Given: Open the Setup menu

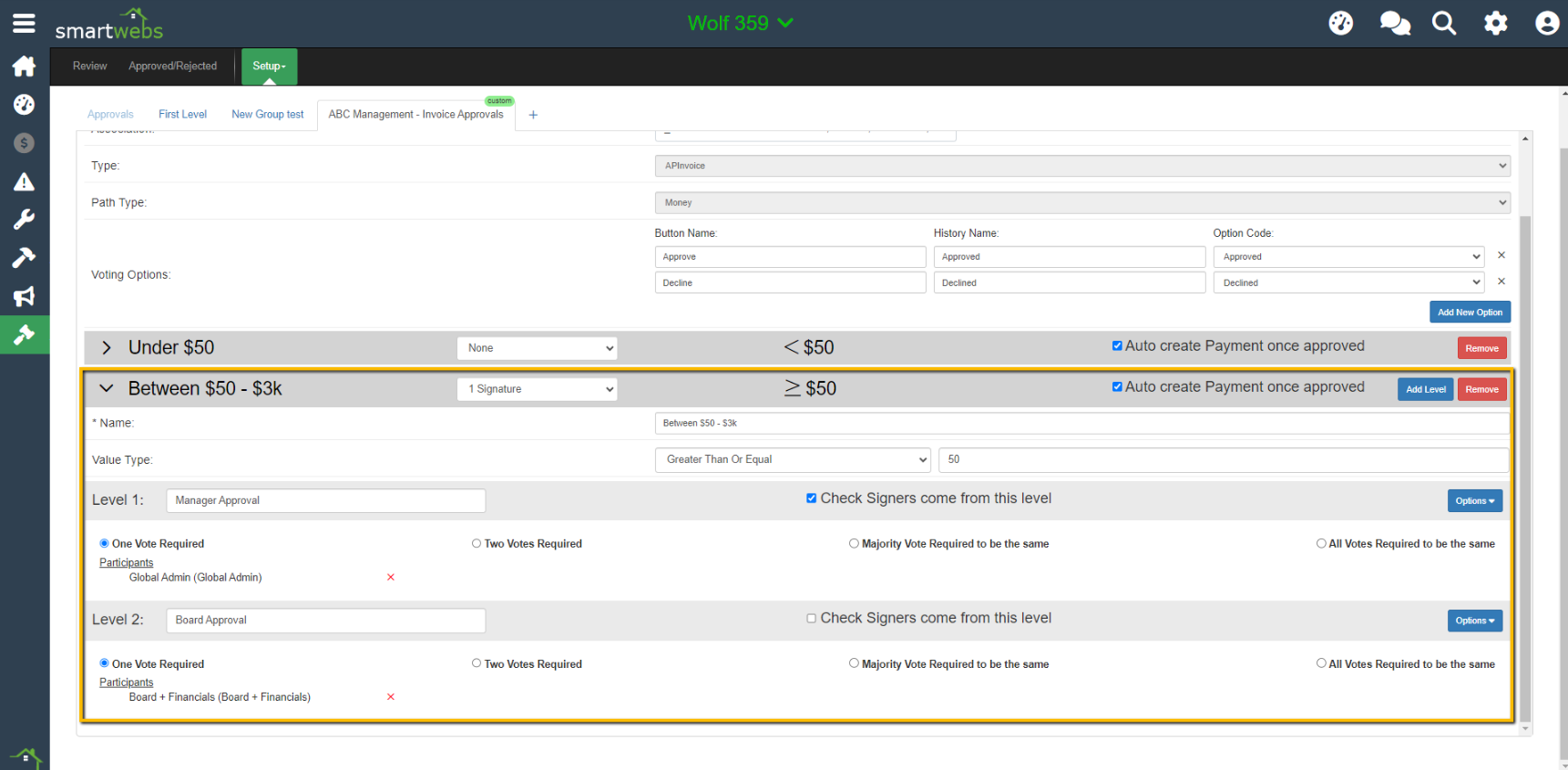Looking at the screenshot, I should [x=270, y=67].
